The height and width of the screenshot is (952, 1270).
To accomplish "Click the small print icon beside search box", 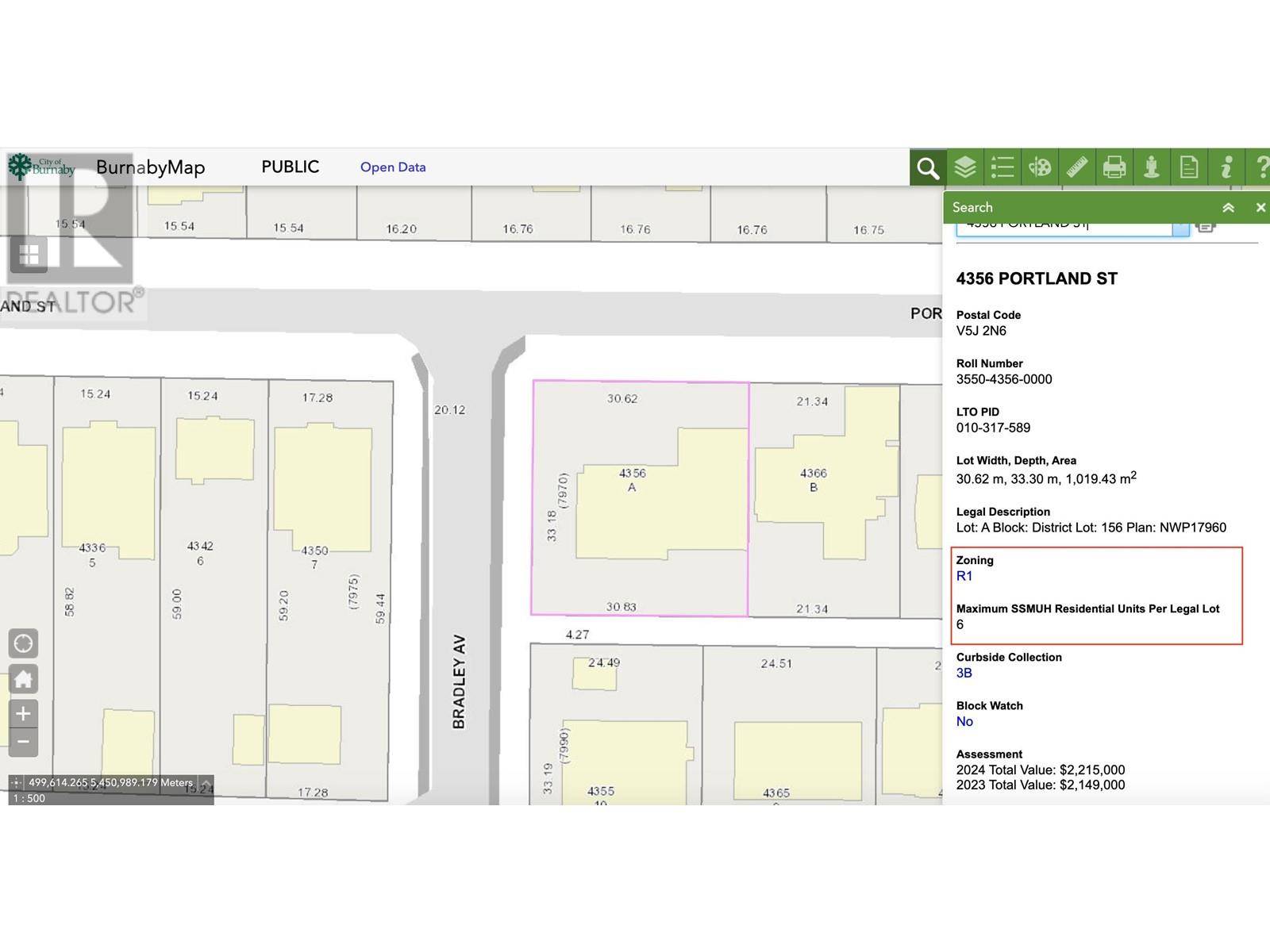I will click(1206, 228).
